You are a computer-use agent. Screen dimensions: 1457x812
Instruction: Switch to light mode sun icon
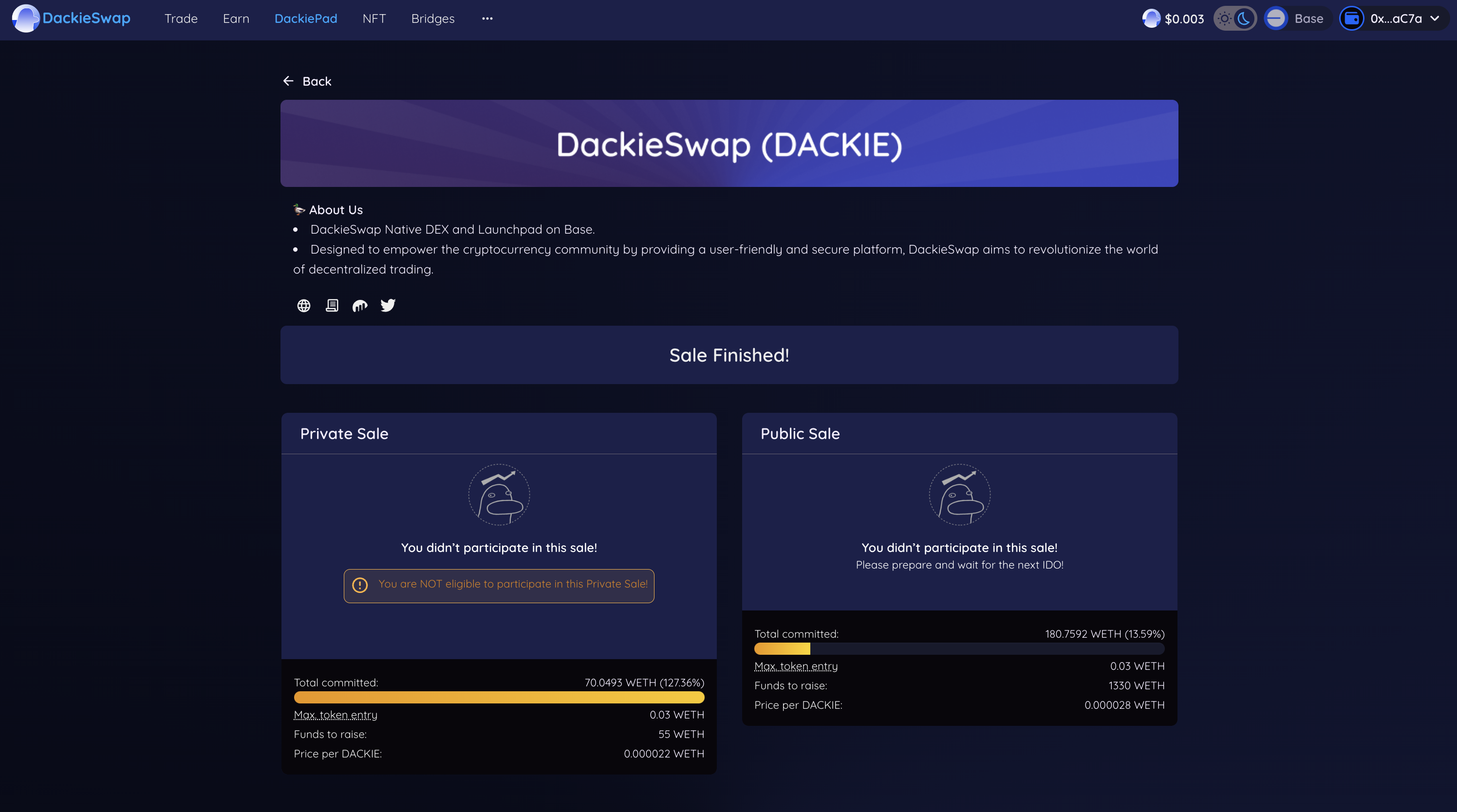coord(1225,18)
